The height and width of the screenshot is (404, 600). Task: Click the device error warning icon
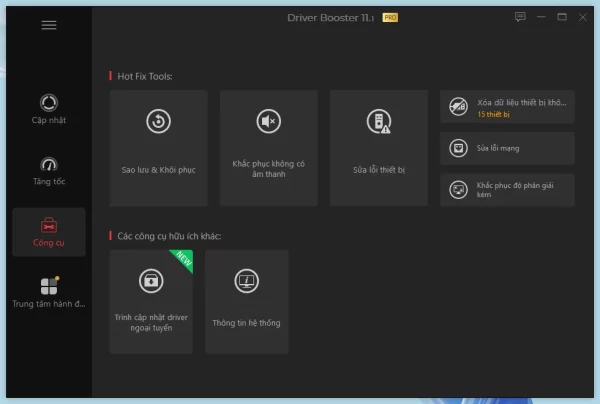[379, 122]
